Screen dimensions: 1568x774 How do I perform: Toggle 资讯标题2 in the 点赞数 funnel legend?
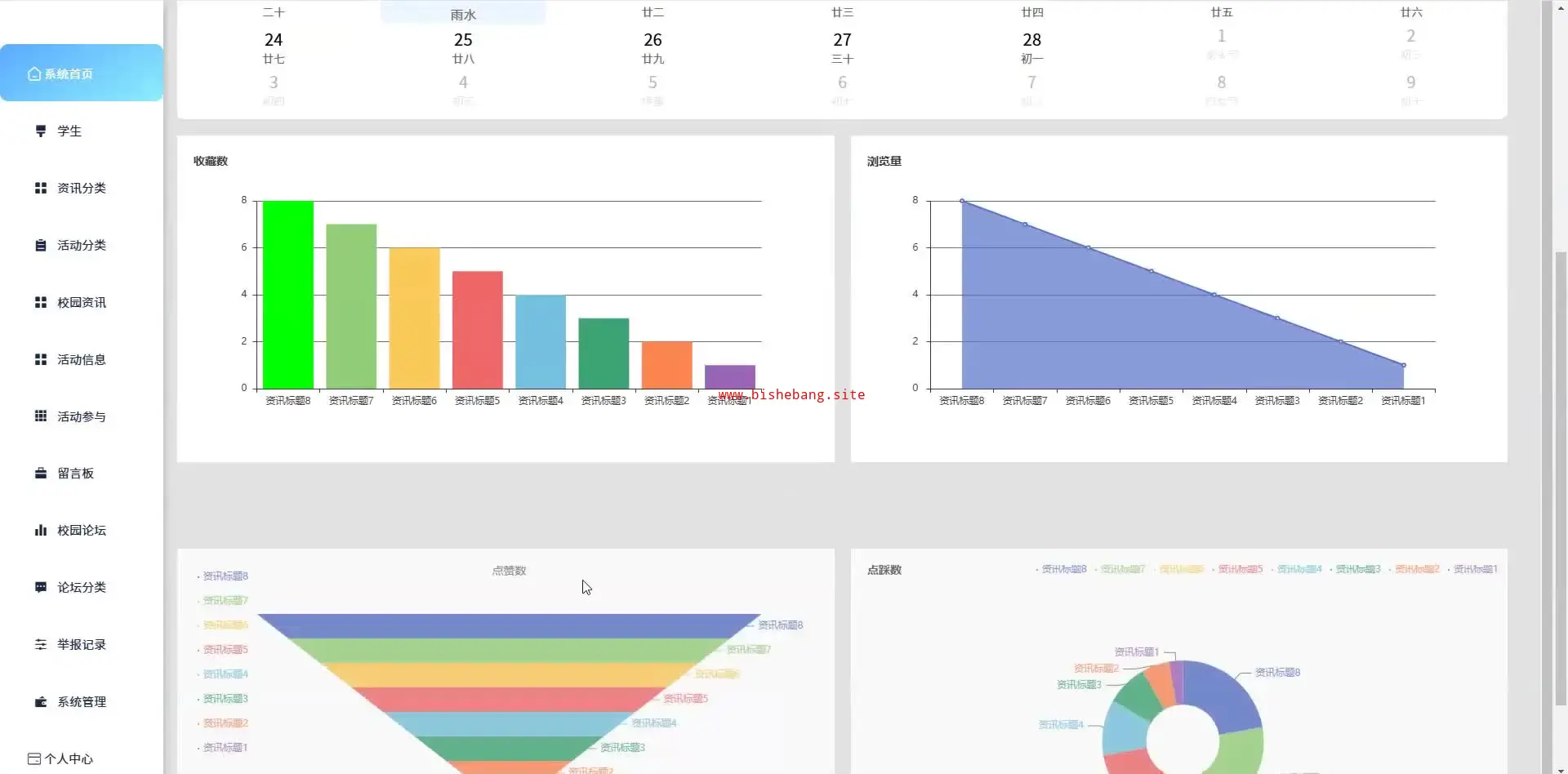(223, 723)
